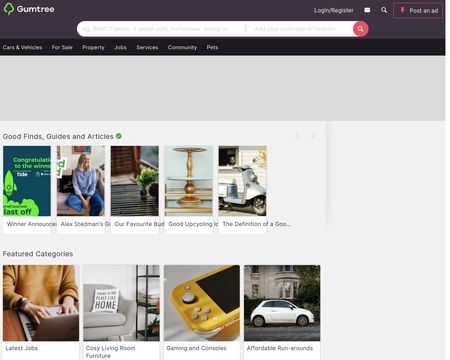Go to previous articles with left arrow
The image size is (450, 360).
(x=297, y=136)
